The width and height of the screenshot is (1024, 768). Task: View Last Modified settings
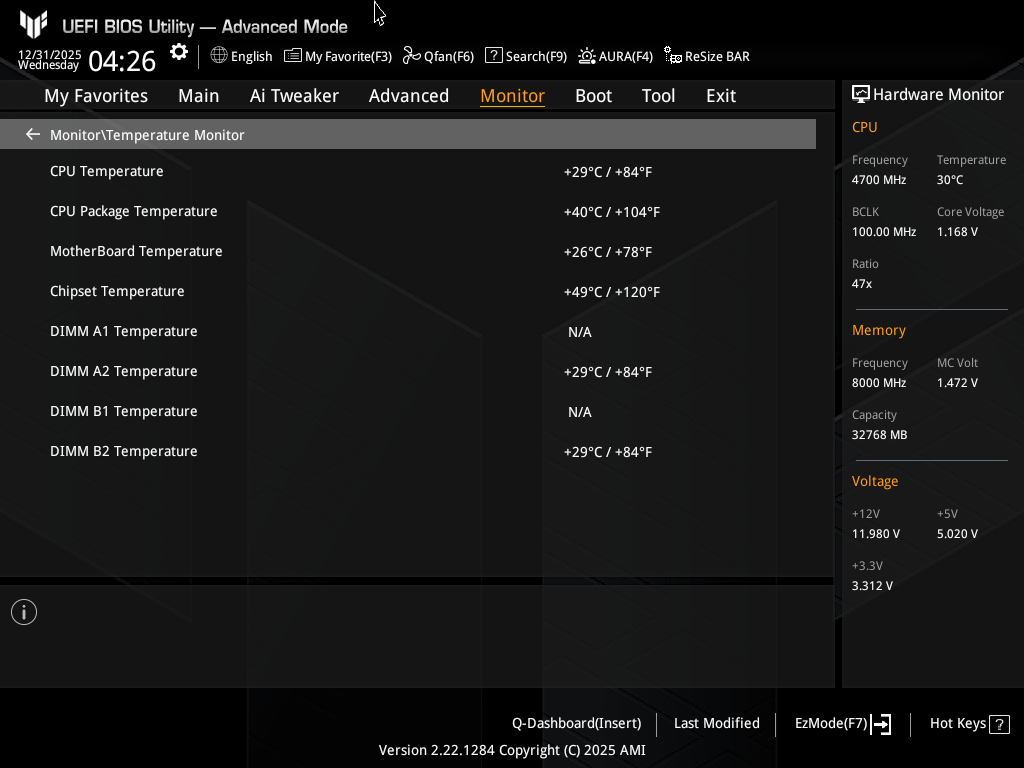[x=716, y=723]
